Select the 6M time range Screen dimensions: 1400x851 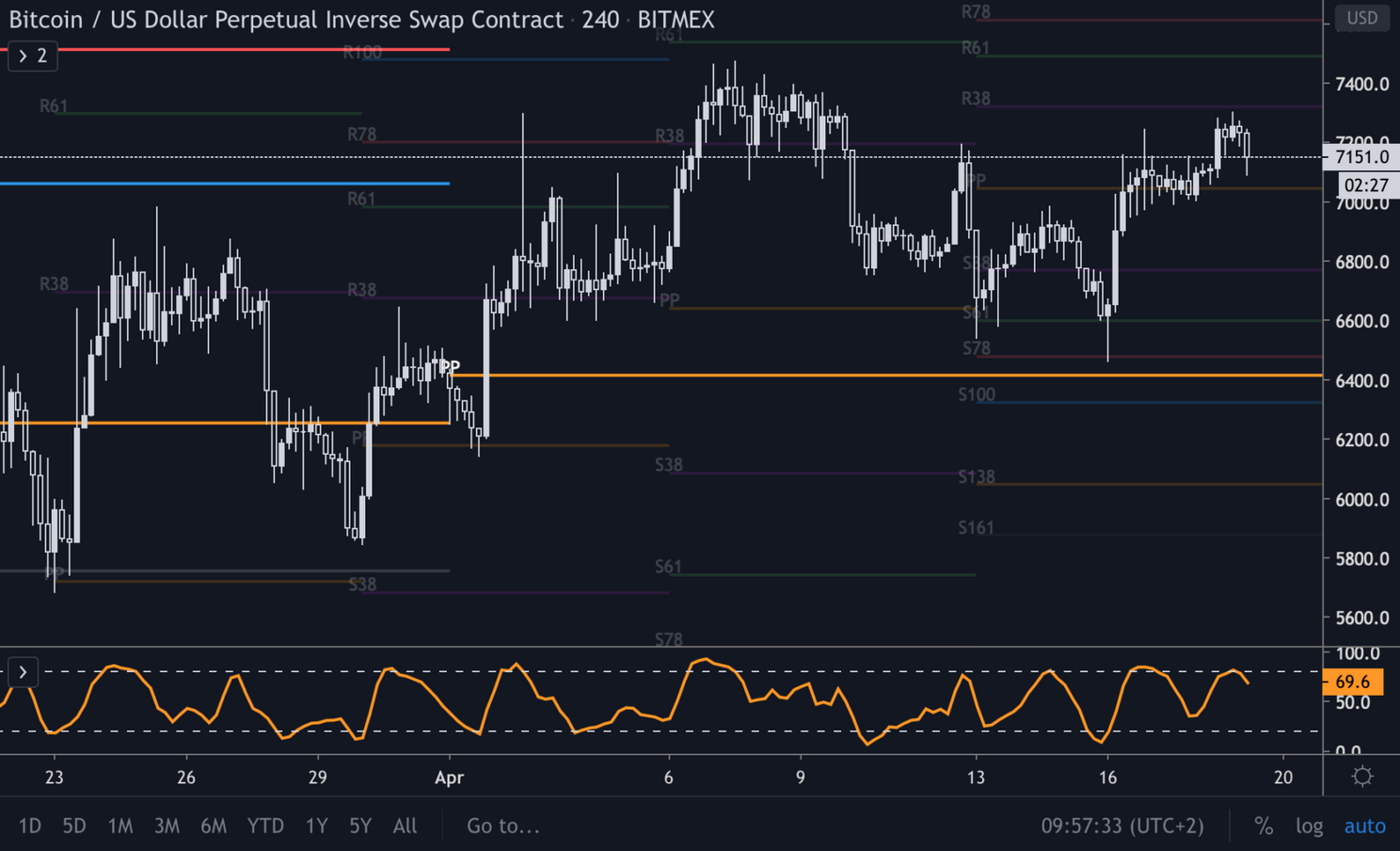pos(214,826)
